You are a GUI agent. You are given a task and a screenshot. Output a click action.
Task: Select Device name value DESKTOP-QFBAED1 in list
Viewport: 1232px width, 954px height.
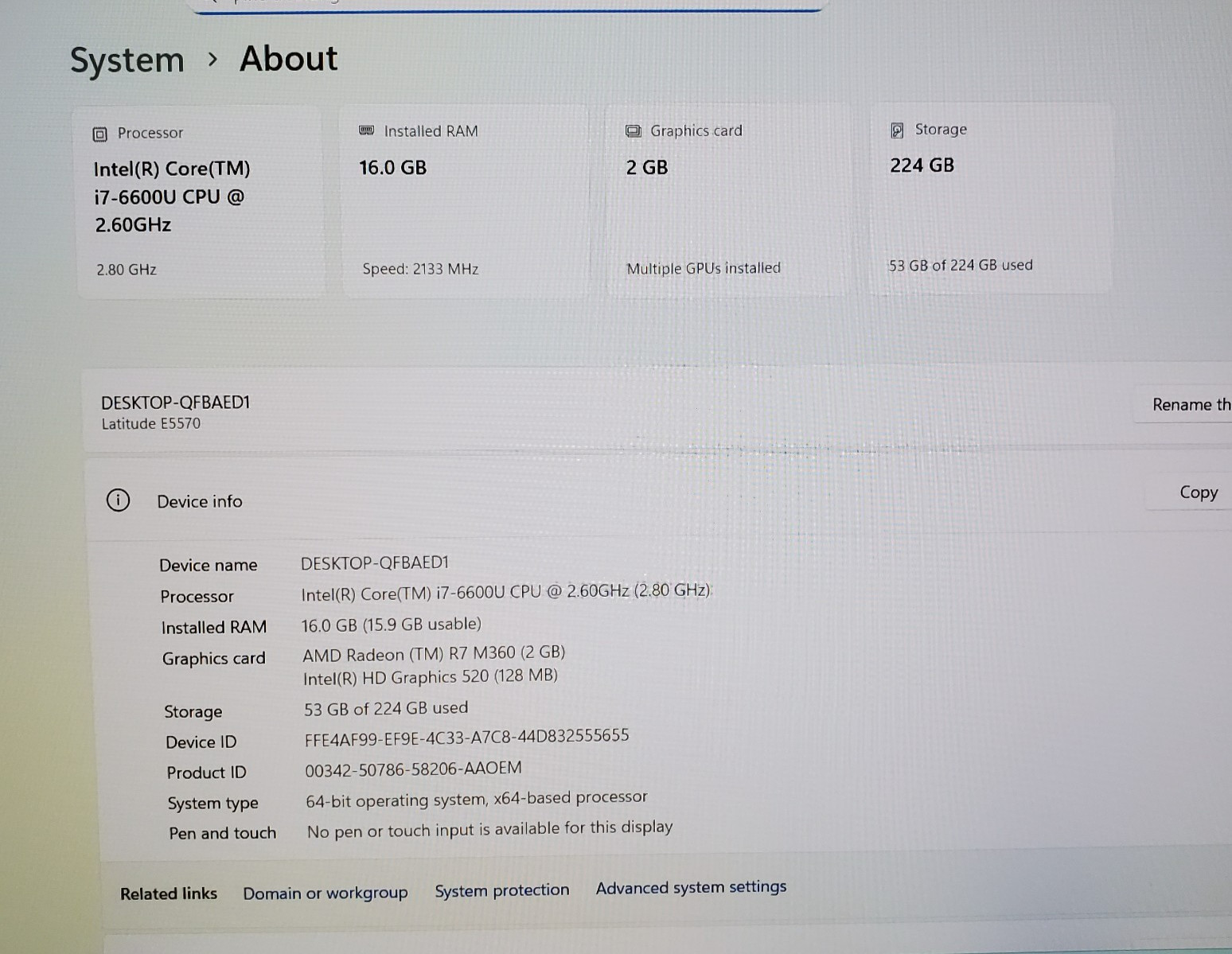click(x=375, y=563)
